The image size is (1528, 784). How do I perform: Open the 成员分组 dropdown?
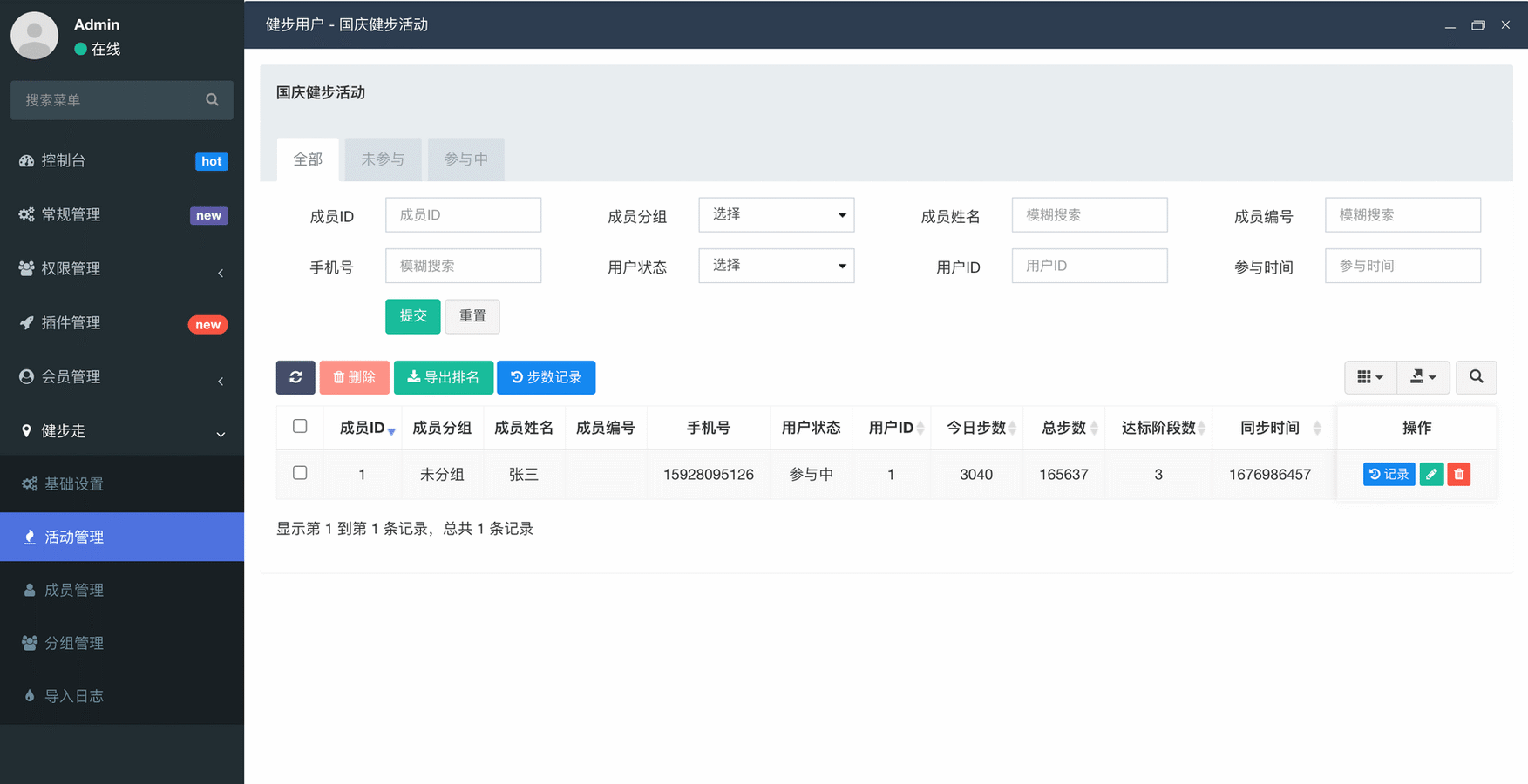click(776, 215)
